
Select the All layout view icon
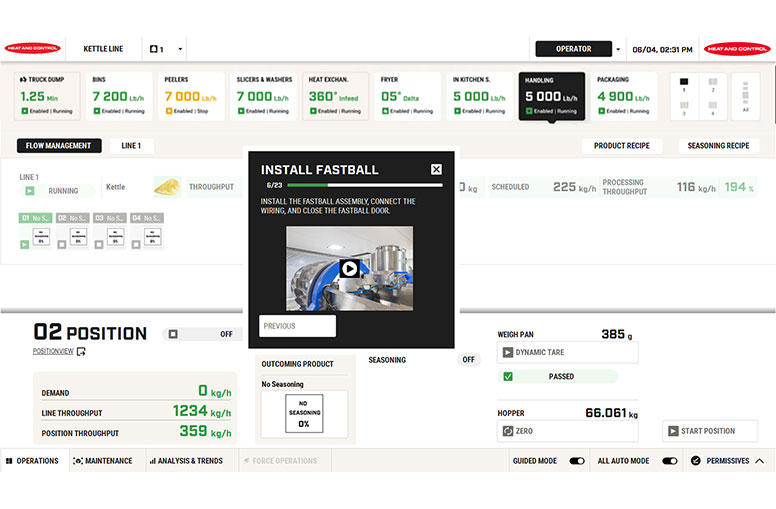(x=745, y=97)
